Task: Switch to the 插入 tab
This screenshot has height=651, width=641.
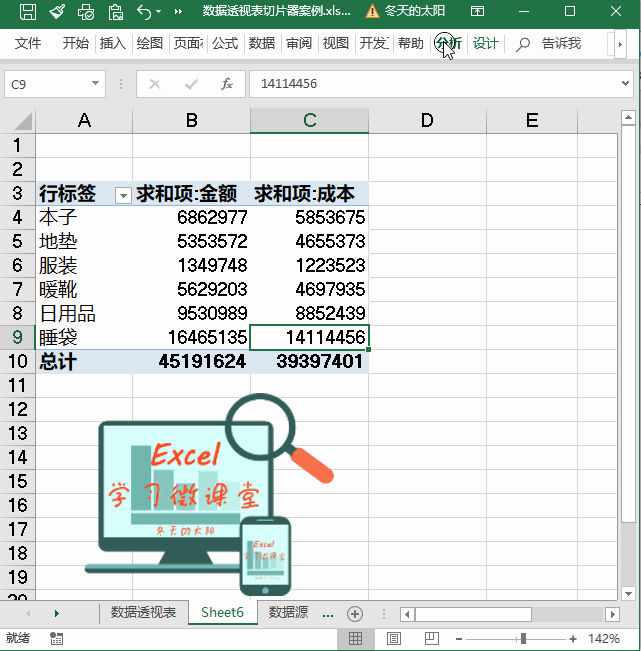Action: [113, 43]
